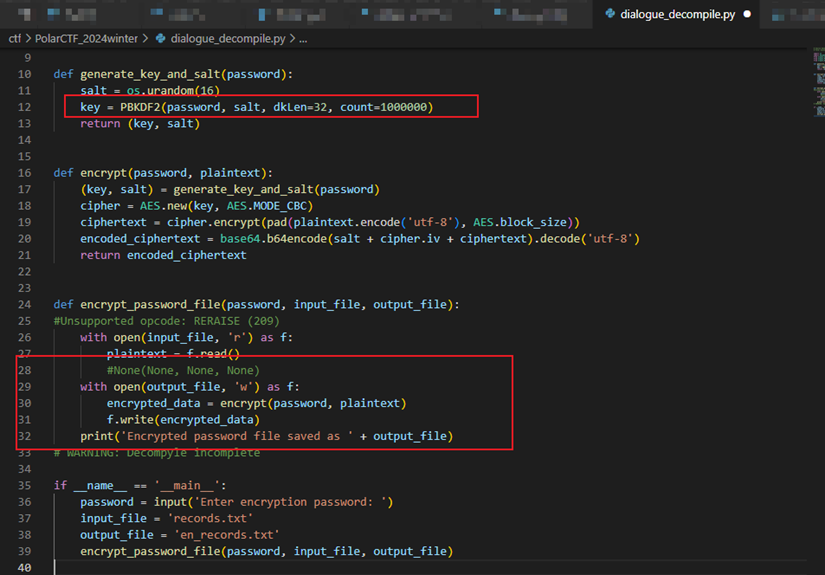Expand the breadcrumb ellipsis symbol list

click(304, 38)
